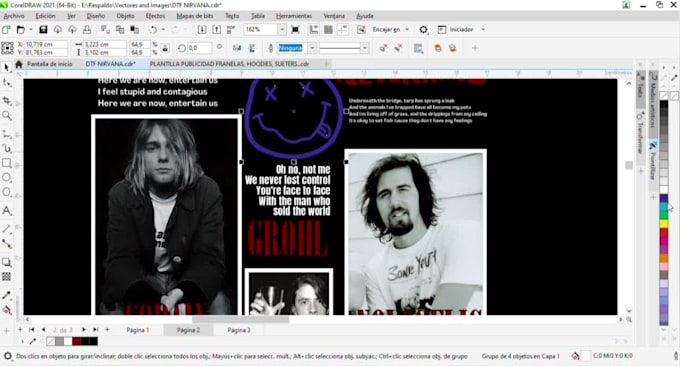Open the Archivo menu
This screenshot has width=680, height=366.
pos(14,16)
